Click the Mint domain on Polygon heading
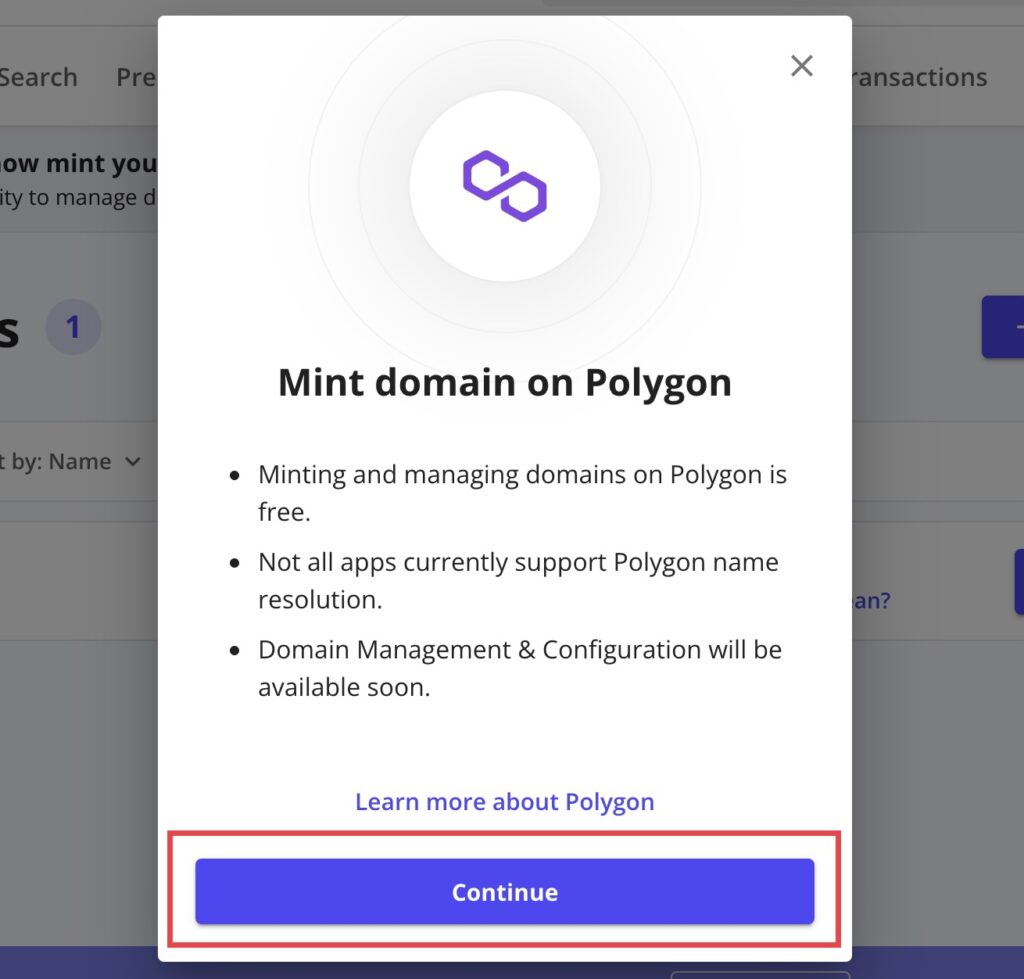The image size is (1024, 979). coord(504,382)
